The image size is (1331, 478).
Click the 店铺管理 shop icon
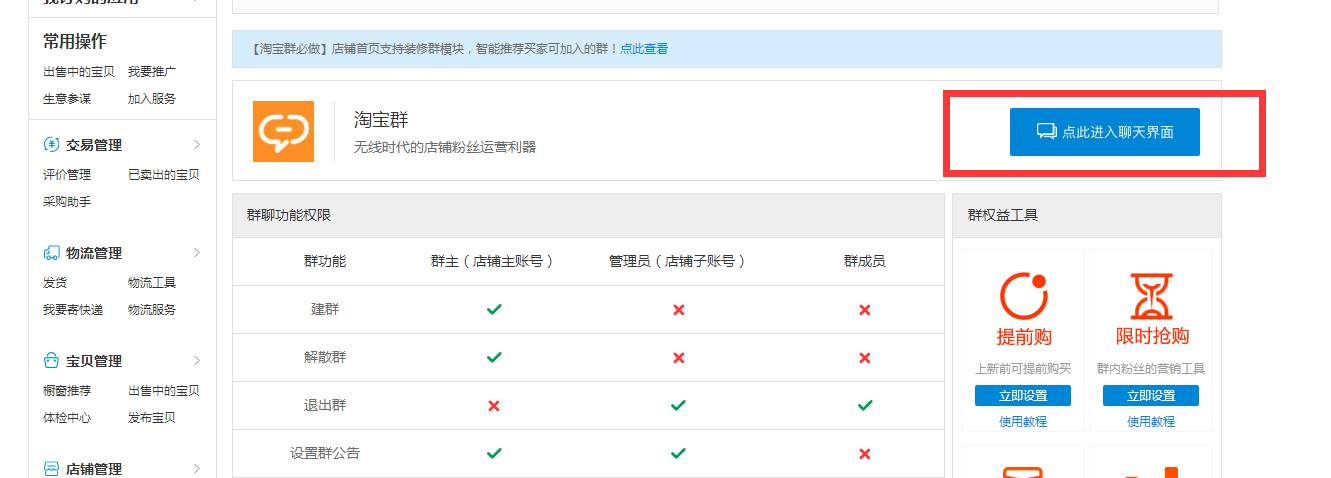click(51, 469)
